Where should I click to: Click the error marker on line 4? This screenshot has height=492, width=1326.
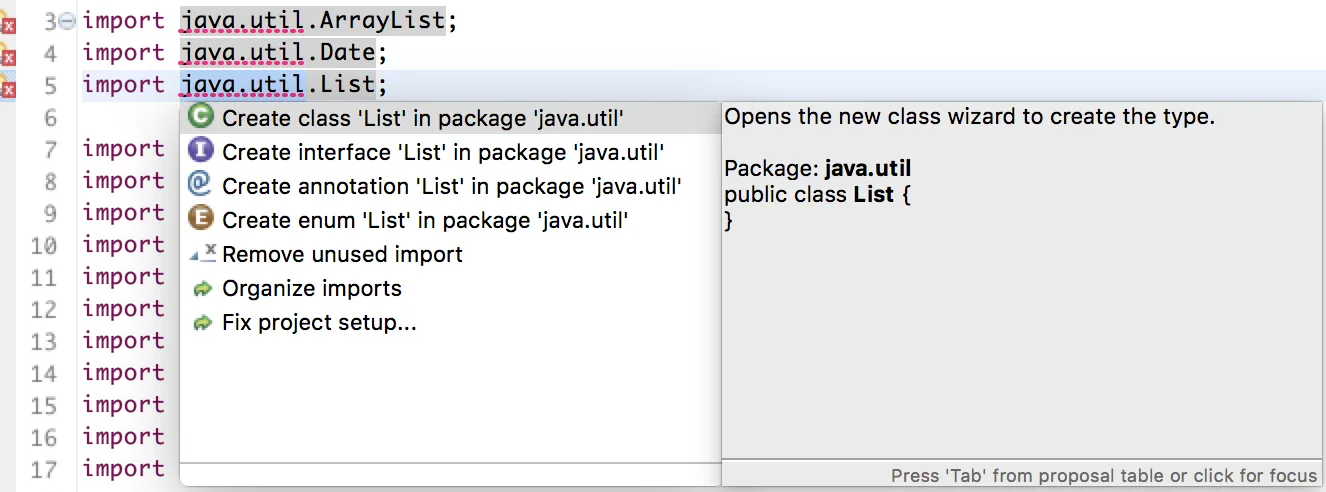tap(8, 56)
